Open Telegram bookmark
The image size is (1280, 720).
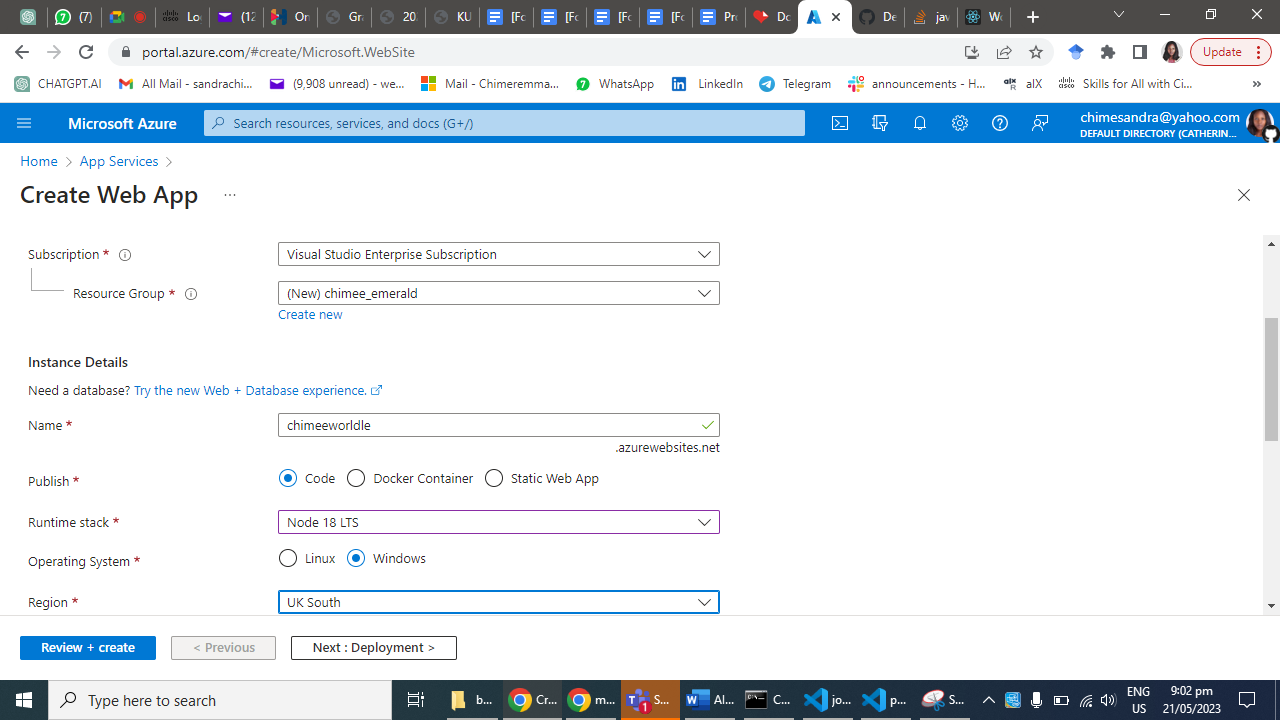[795, 84]
